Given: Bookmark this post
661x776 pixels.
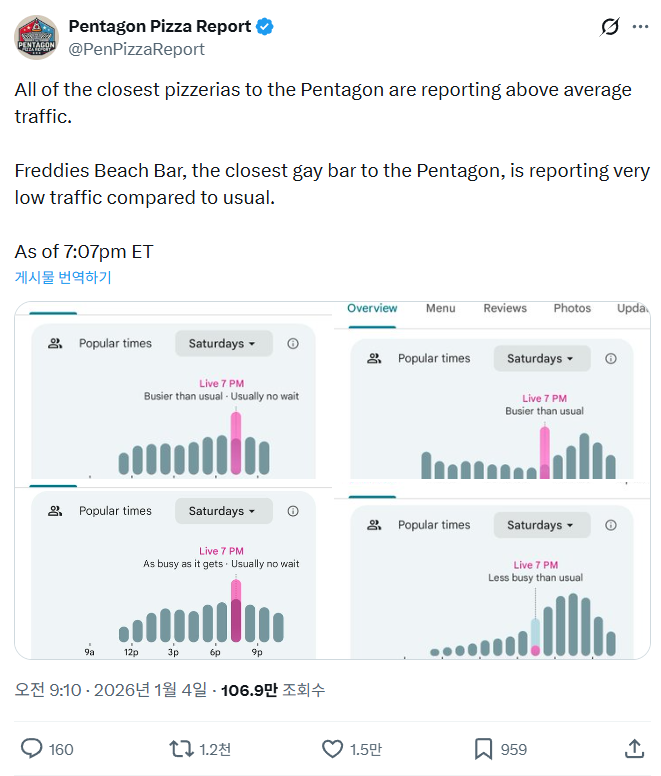Looking at the screenshot, I should click(483, 748).
